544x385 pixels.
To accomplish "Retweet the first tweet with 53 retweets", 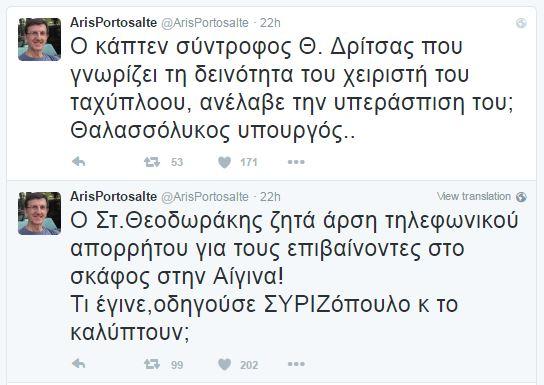I will point(152,162).
